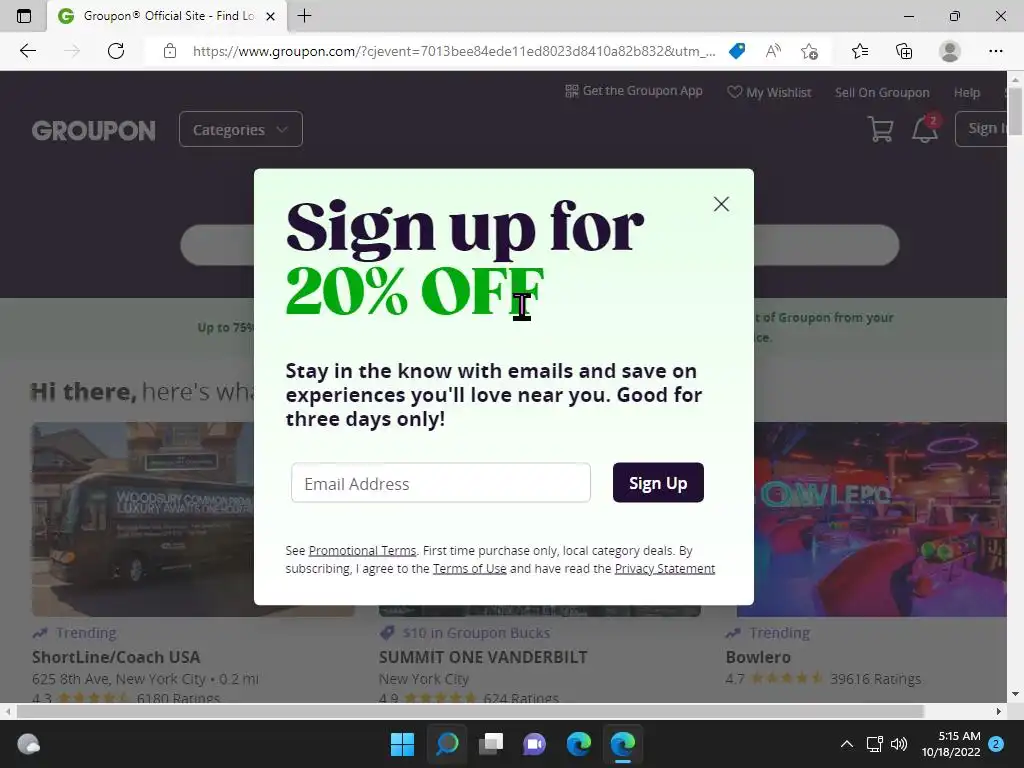Click the shopping coupon tag icon in address bar
This screenshot has width=1024, height=768.
pos(737,51)
